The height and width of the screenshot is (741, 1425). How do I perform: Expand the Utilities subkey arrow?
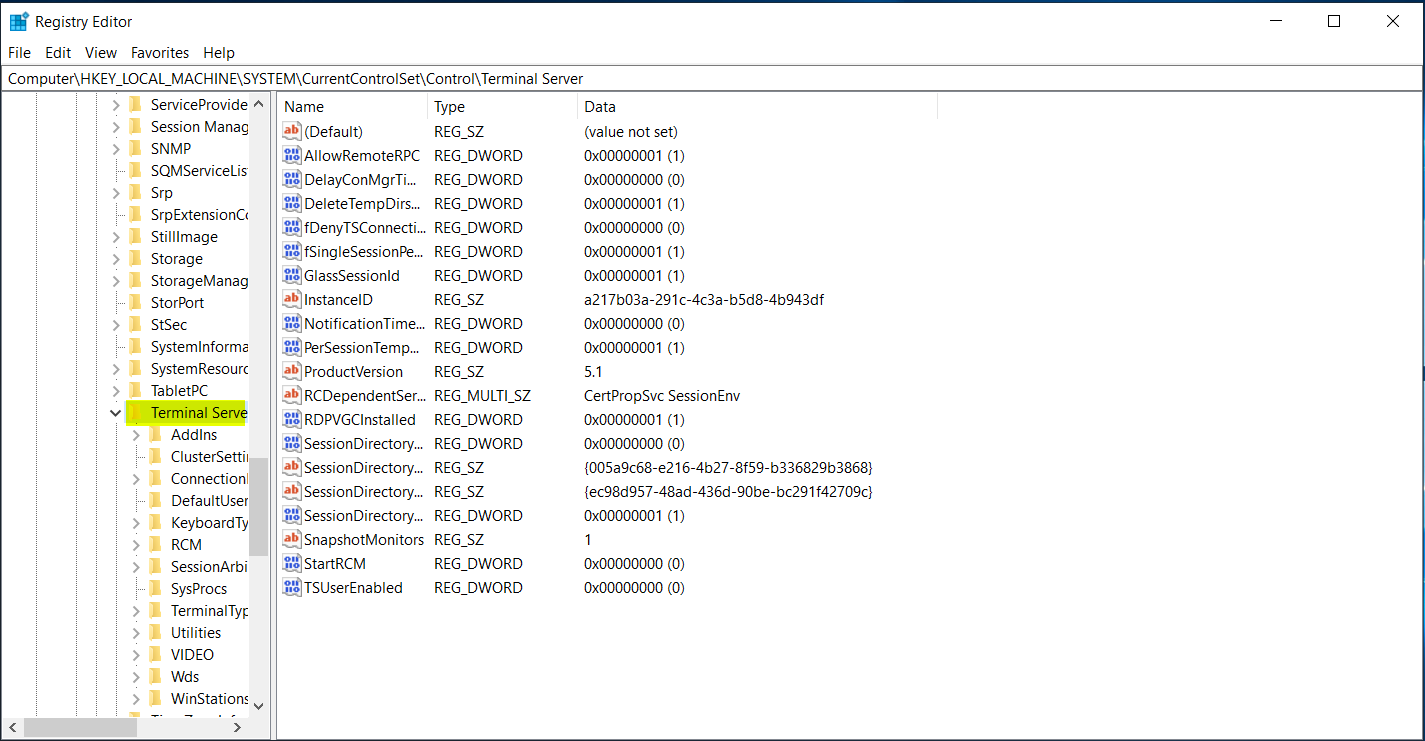coord(136,633)
